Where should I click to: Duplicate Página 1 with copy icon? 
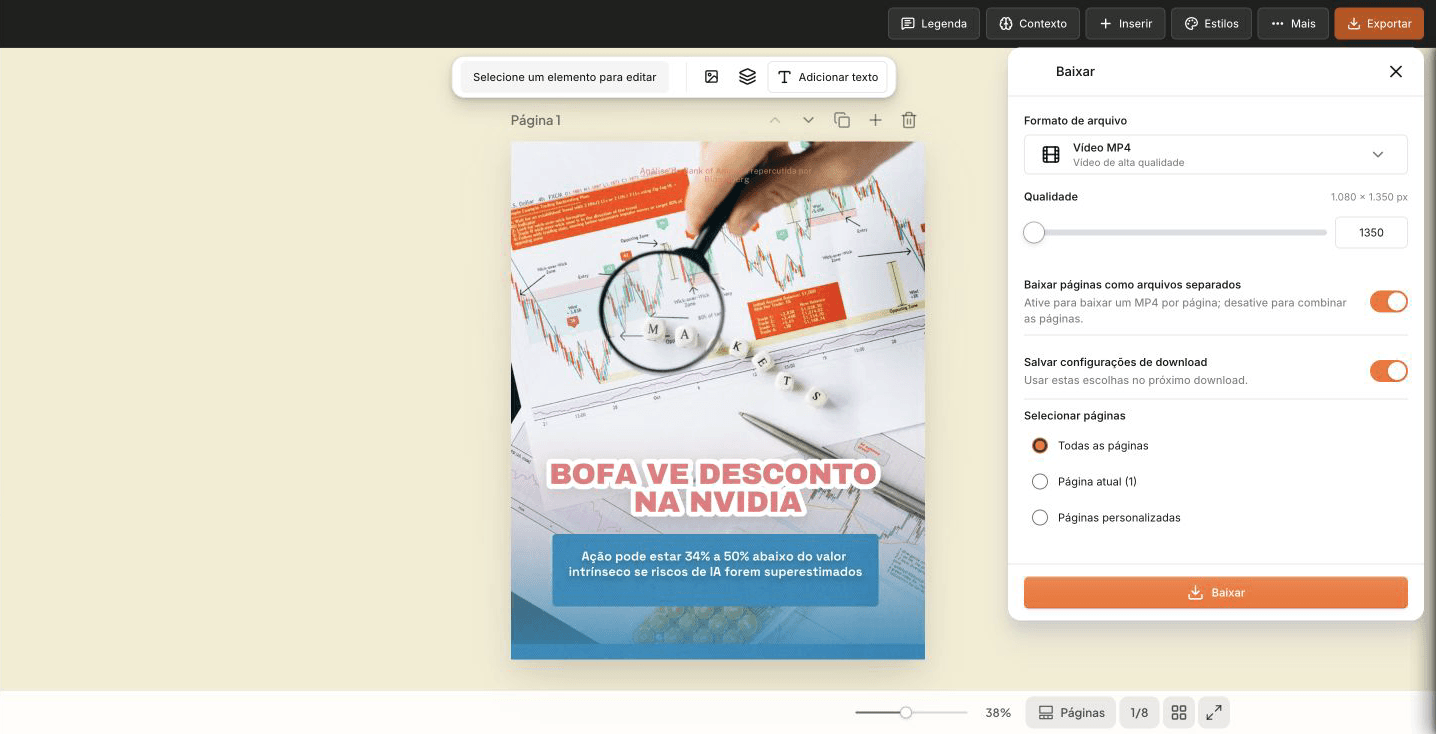click(x=842, y=120)
